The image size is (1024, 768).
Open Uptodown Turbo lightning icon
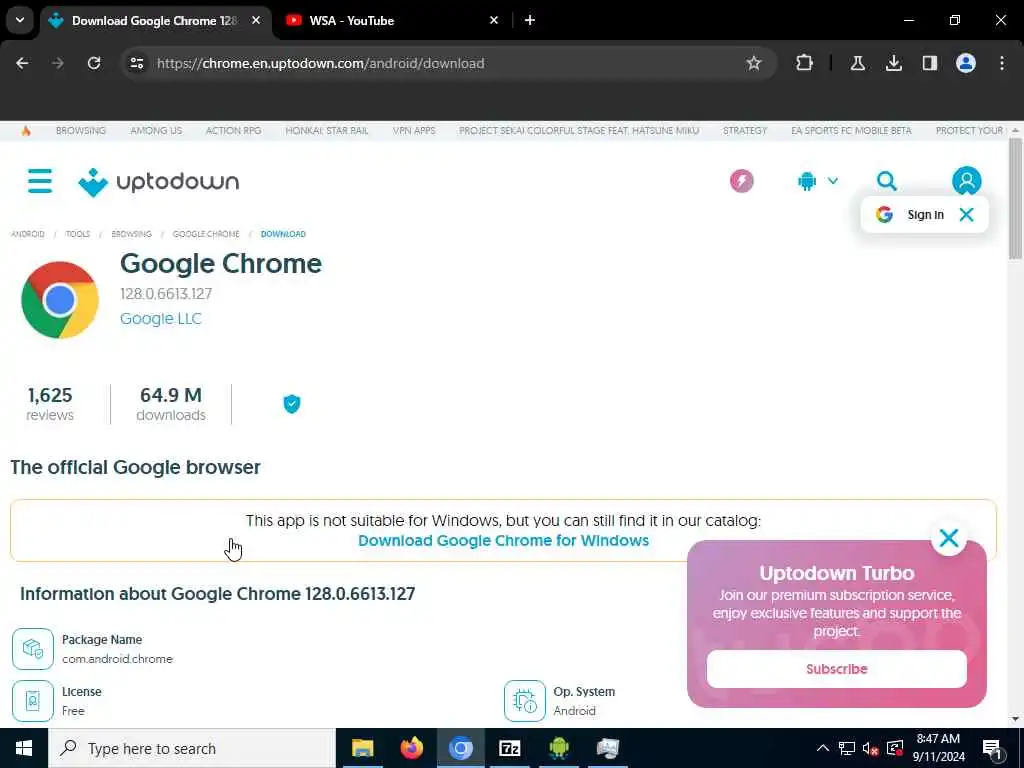[x=741, y=181]
